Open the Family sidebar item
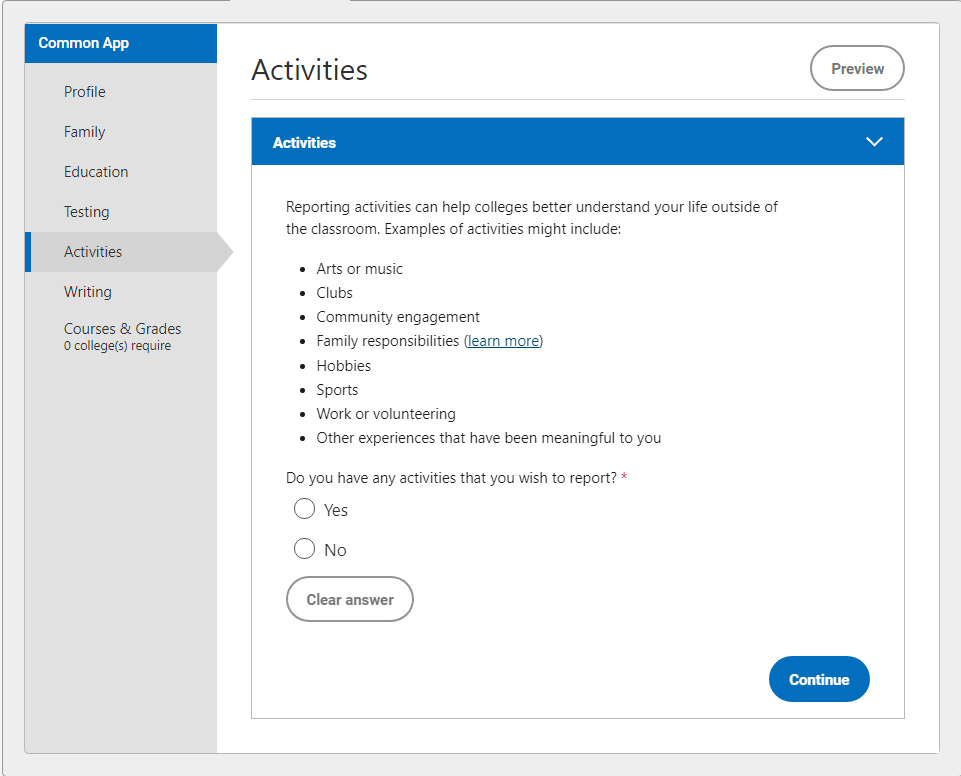This screenshot has height=776, width=961. tap(85, 132)
